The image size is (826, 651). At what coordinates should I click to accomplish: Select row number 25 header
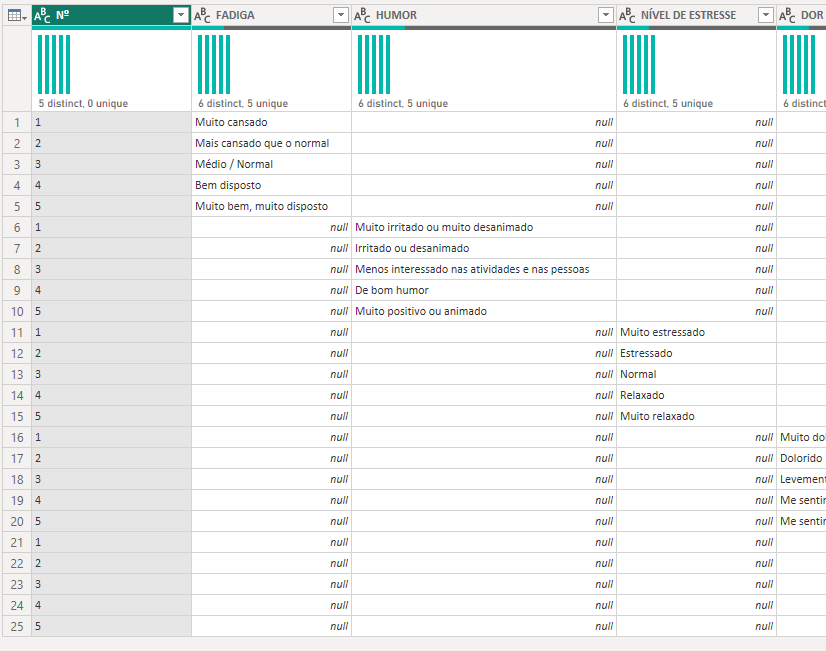[17, 626]
